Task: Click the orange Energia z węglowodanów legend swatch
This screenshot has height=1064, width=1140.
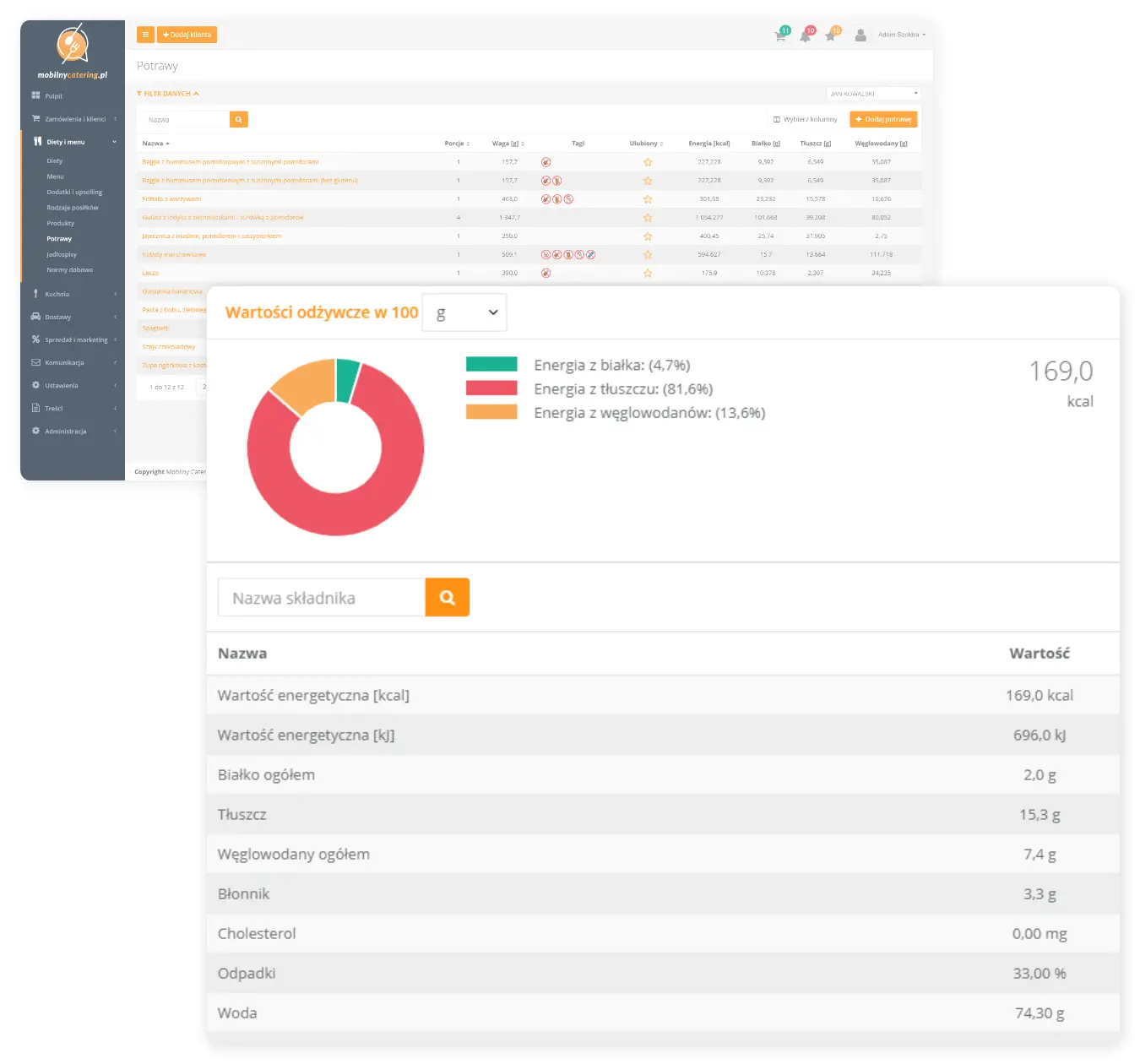Action: click(x=491, y=411)
